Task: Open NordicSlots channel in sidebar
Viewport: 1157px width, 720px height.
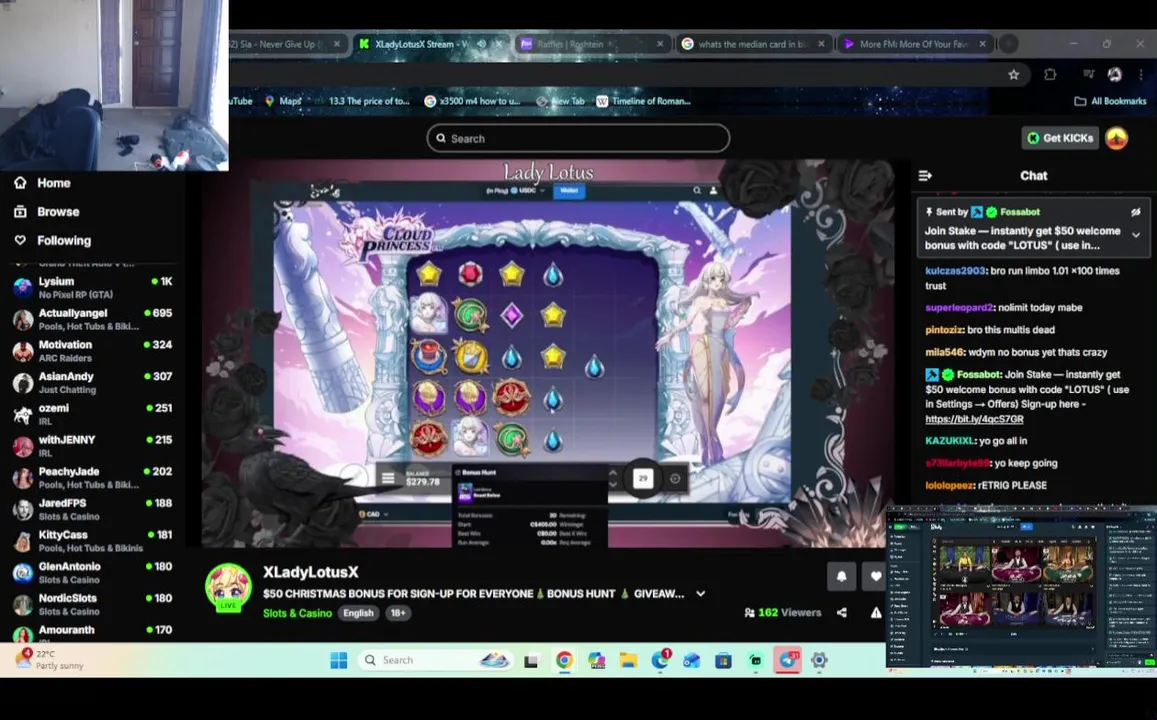Action: click(92, 604)
